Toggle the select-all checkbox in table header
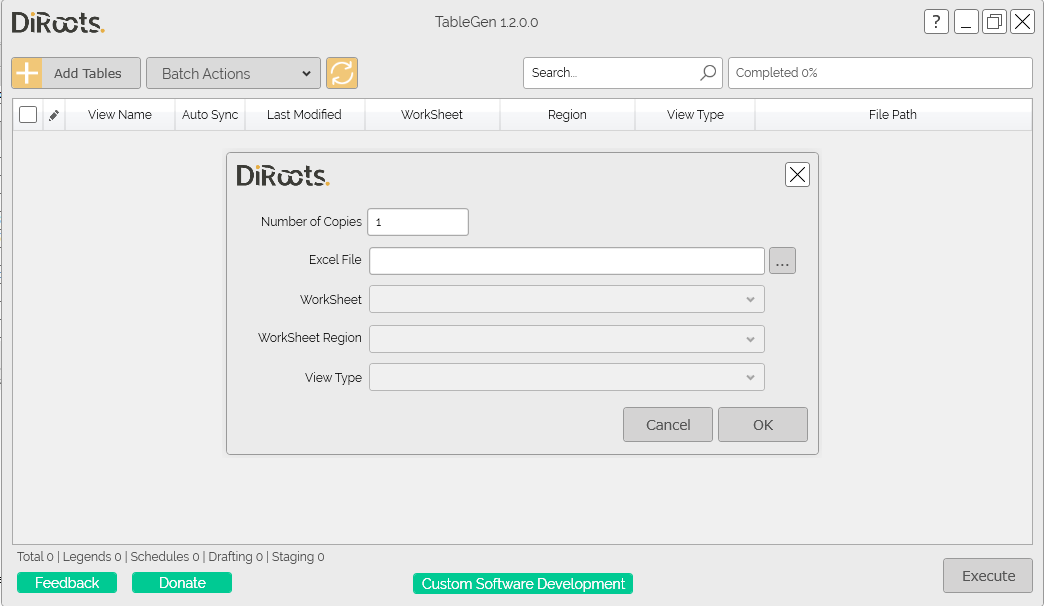This screenshot has width=1044, height=606. pyautogui.click(x=28, y=115)
